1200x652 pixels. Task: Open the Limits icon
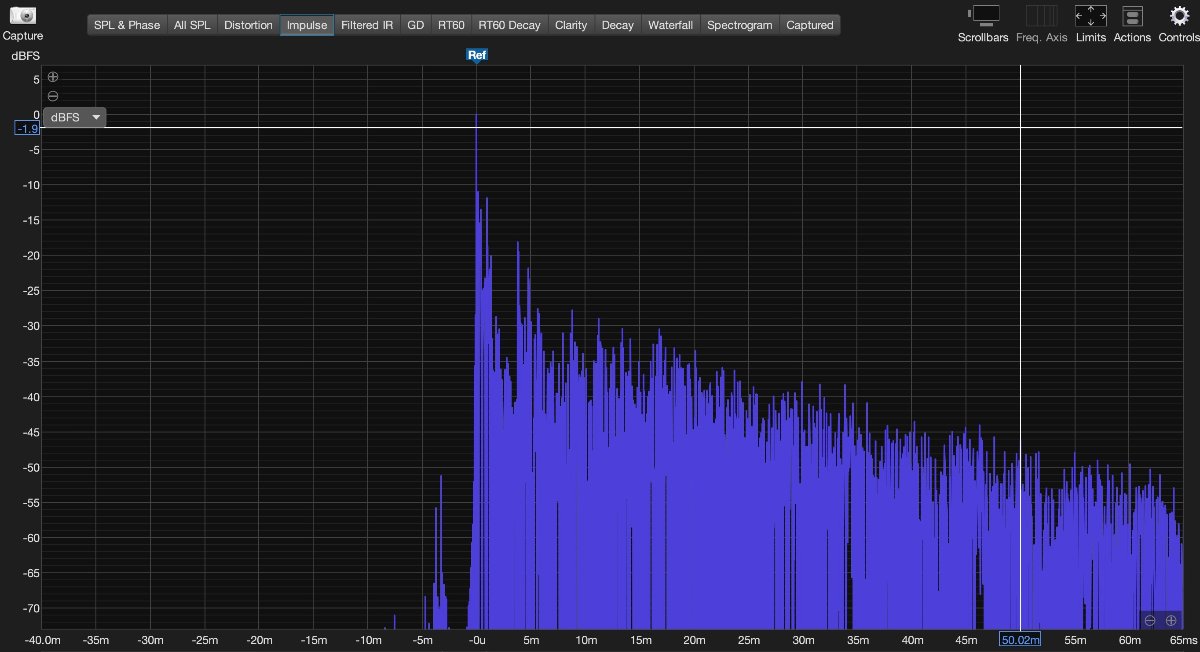(1090, 16)
